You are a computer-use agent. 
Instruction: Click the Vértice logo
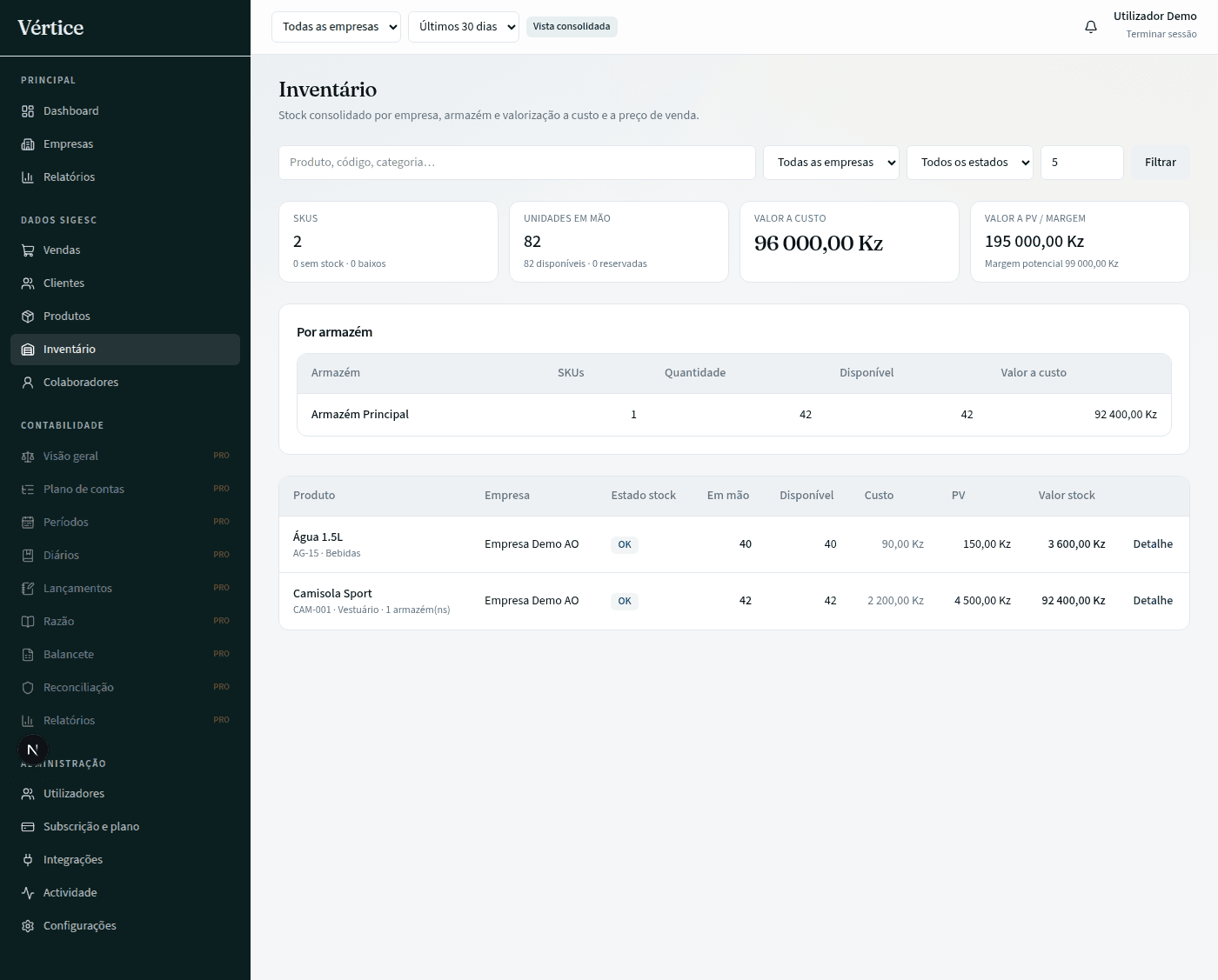[50, 28]
